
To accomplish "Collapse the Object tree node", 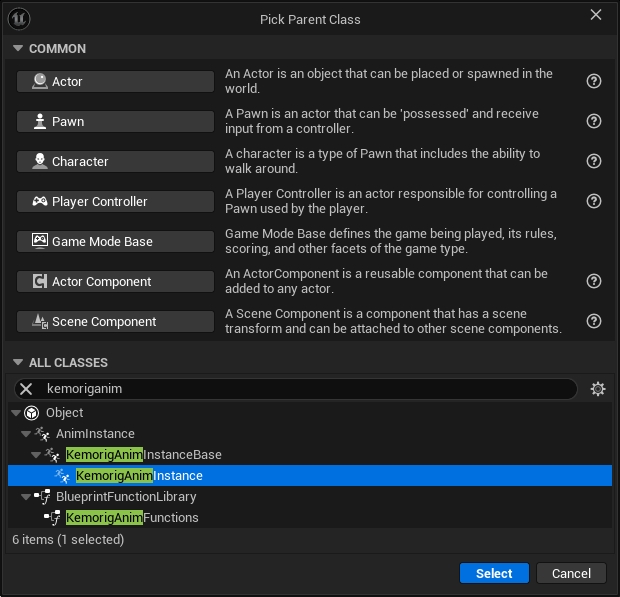I will [15, 413].
